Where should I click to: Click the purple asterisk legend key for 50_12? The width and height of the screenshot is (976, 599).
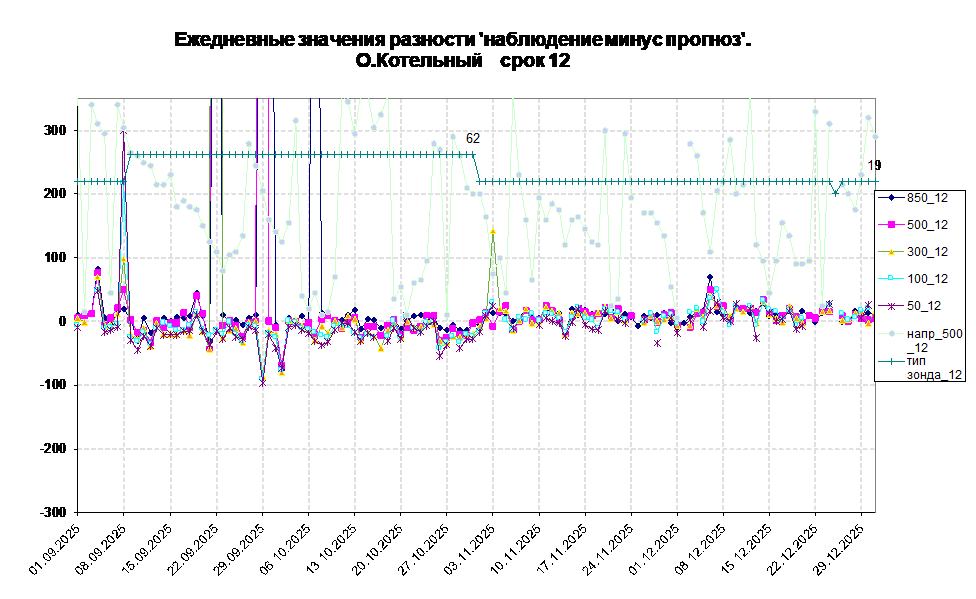pyautogui.click(x=890, y=306)
